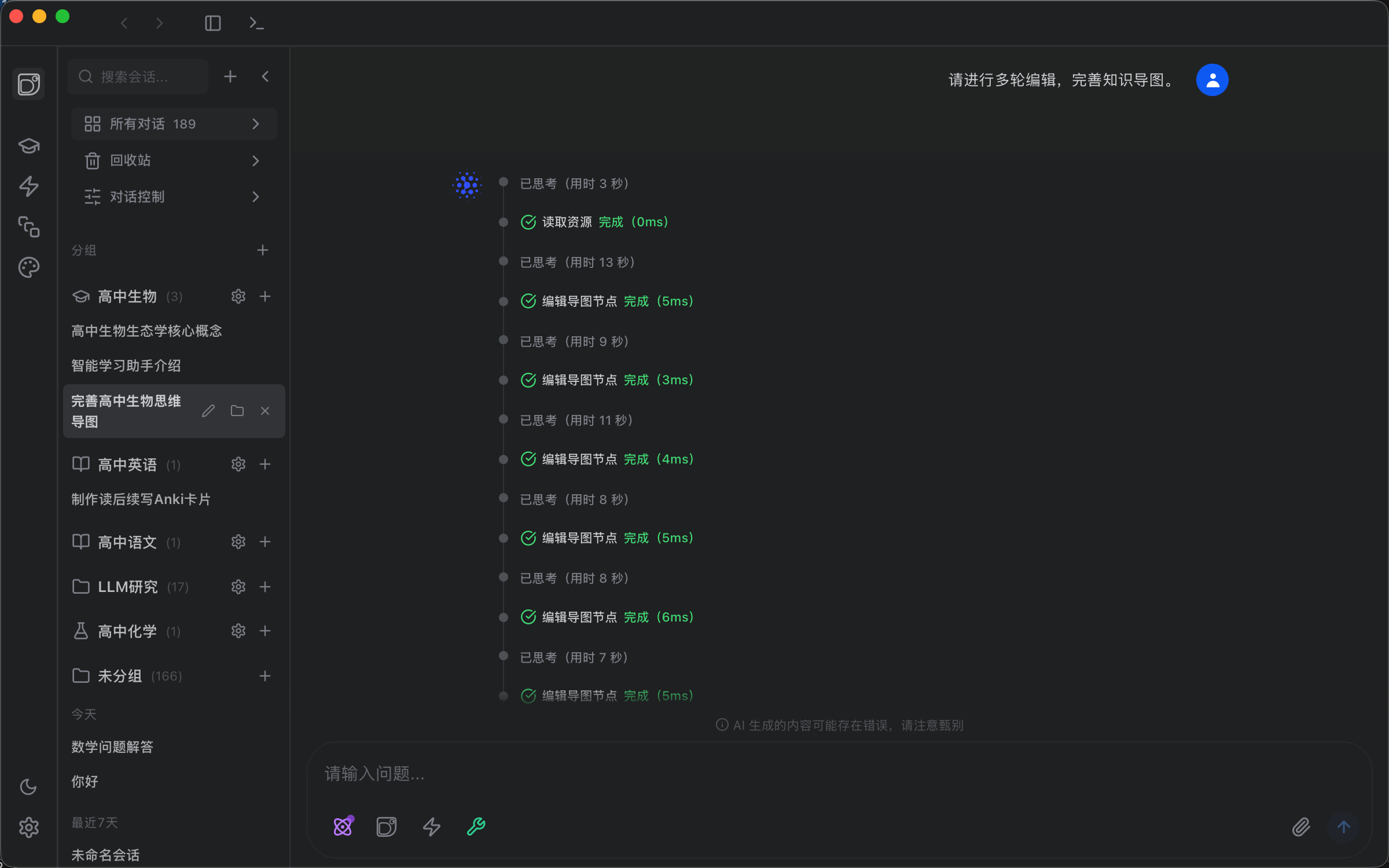Open settings for LLM研究 group

pyautogui.click(x=238, y=587)
